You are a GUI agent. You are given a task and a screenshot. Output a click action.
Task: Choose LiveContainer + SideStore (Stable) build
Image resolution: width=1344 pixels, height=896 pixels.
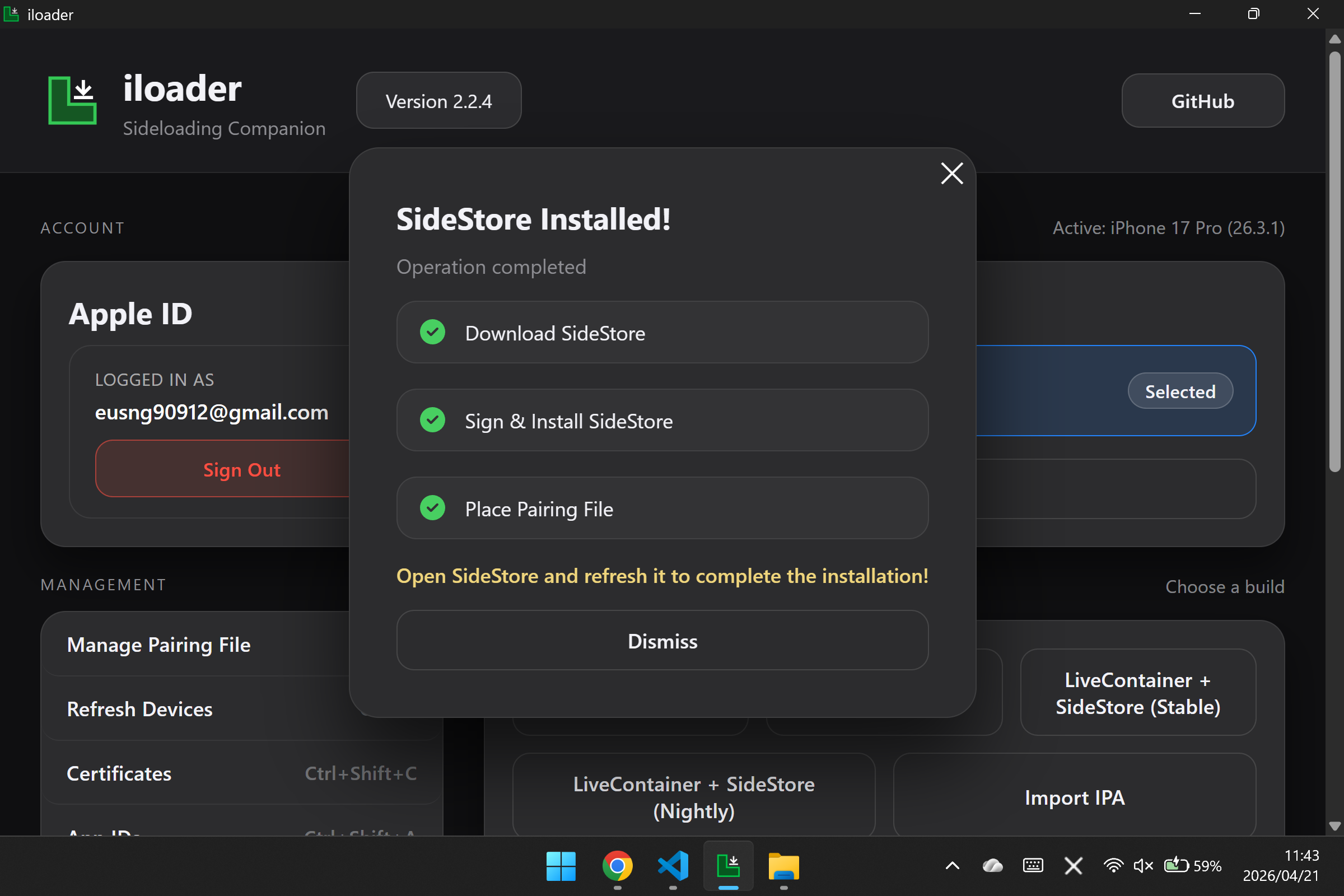[1138, 693]
